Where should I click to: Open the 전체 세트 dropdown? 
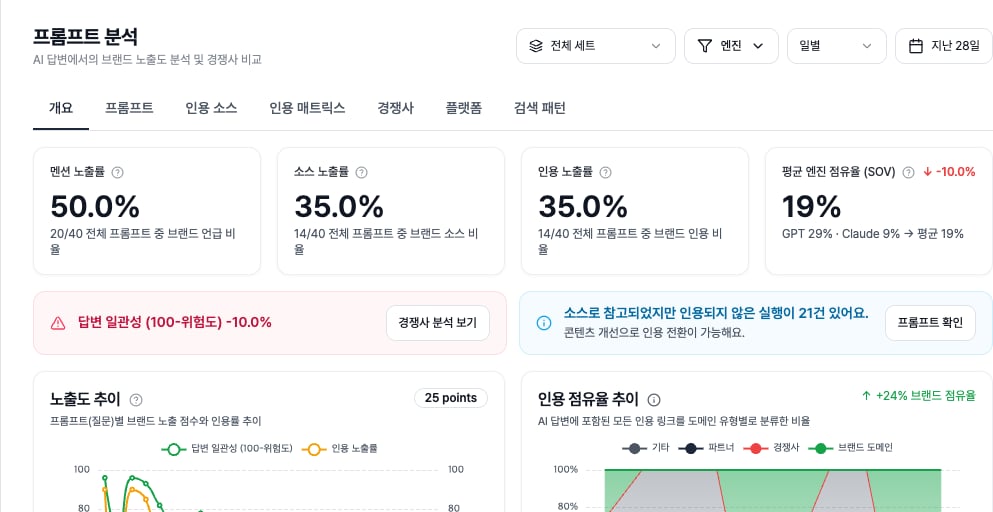pyautogui.click(x=595, y=46)
